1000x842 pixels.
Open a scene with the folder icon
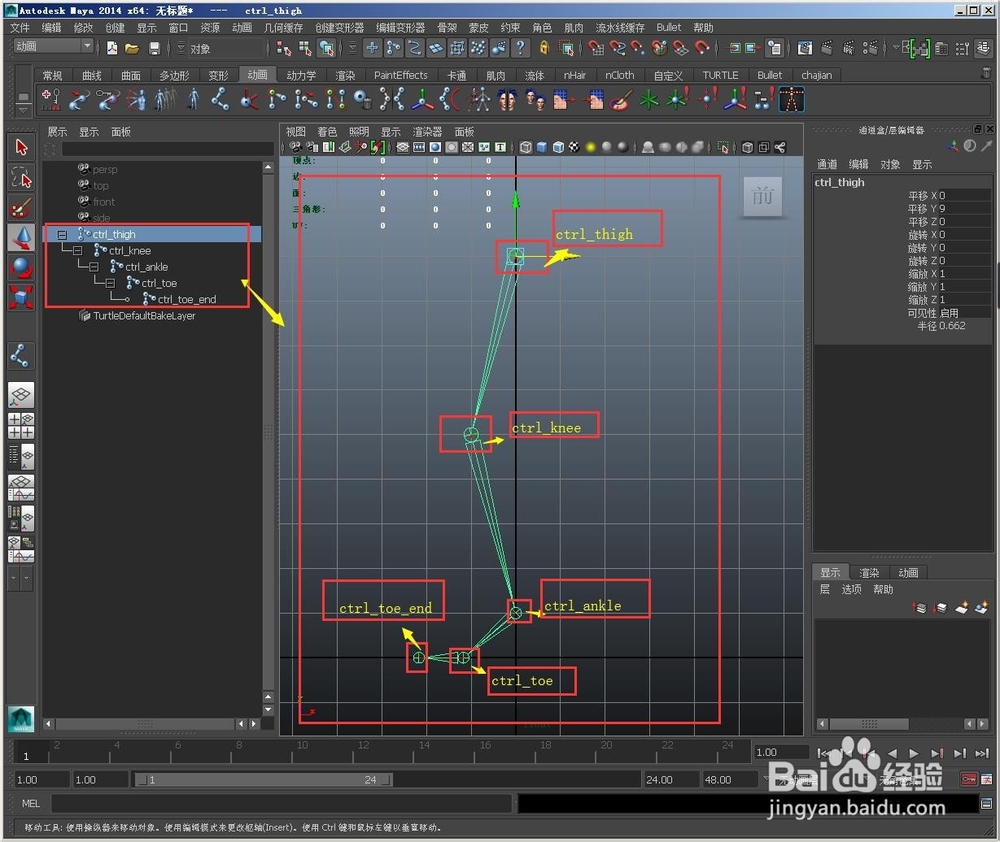[x=132, y=48]
